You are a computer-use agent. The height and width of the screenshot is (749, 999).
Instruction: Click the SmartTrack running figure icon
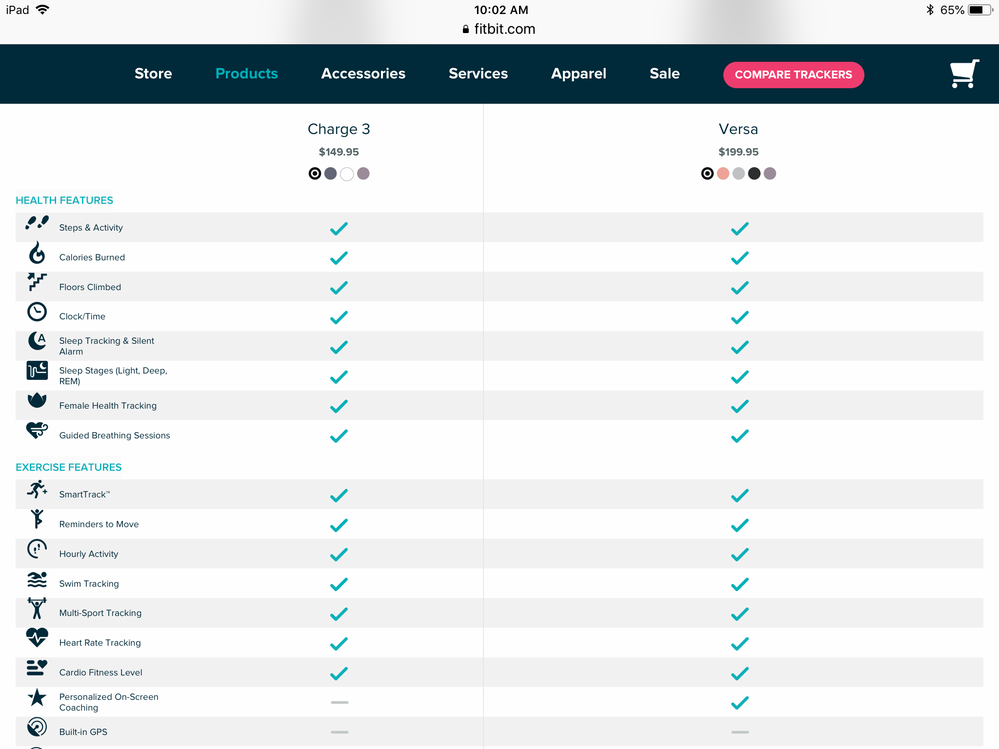click(37, 489)
